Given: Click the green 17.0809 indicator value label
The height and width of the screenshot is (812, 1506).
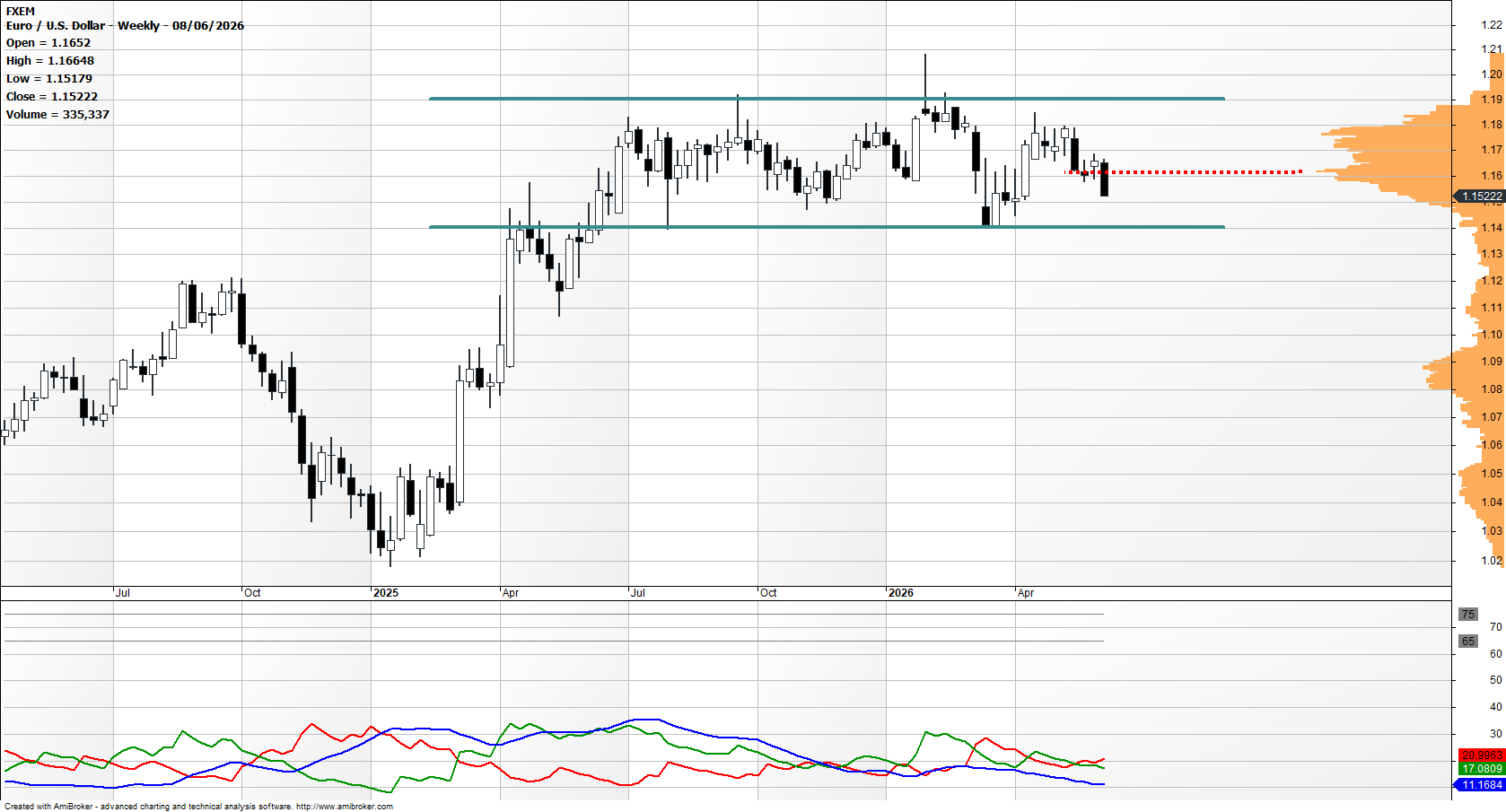Looking at the screenshot, I should [x=1481, y=769].
